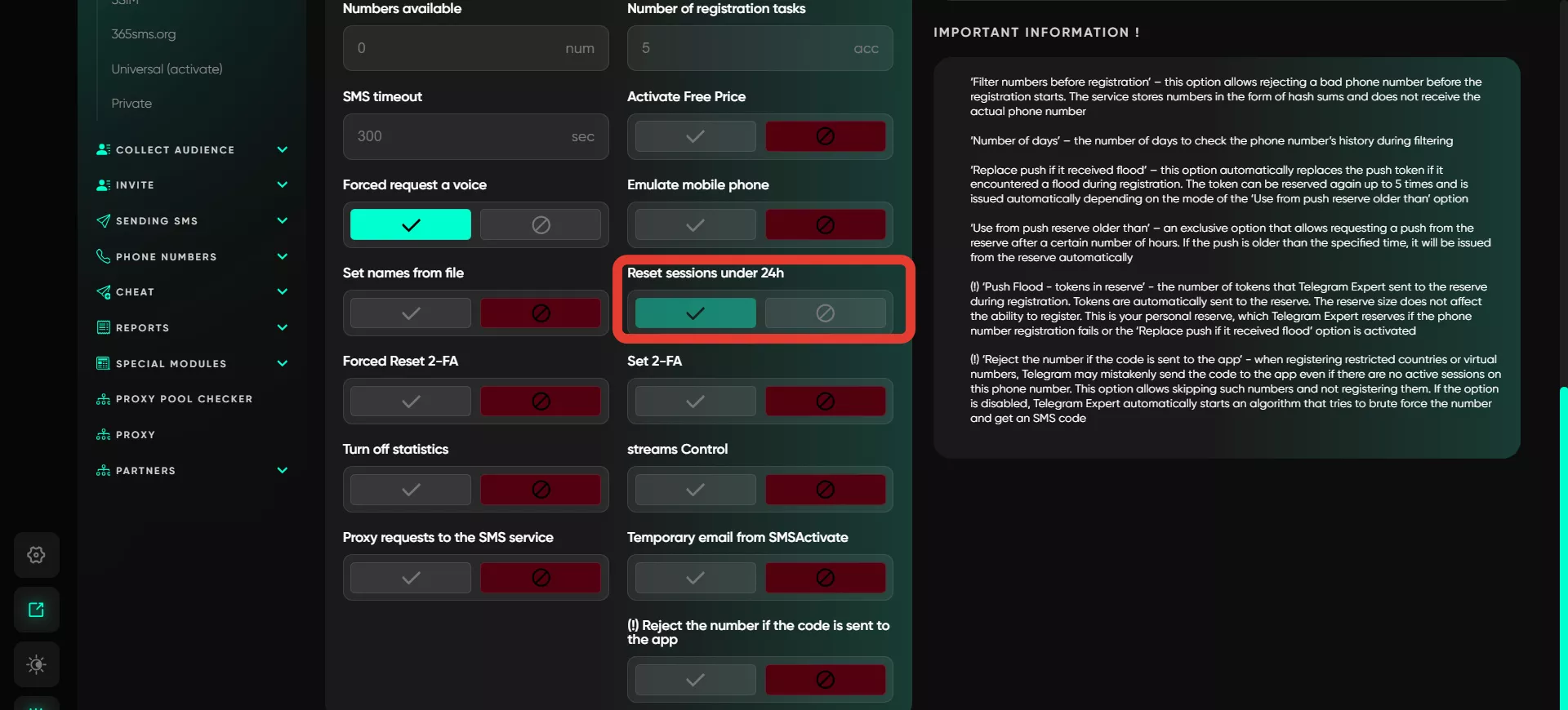Expand Collect Audience chevron
Viewport: 1568px width, 710px height.
tap(283, 149)
